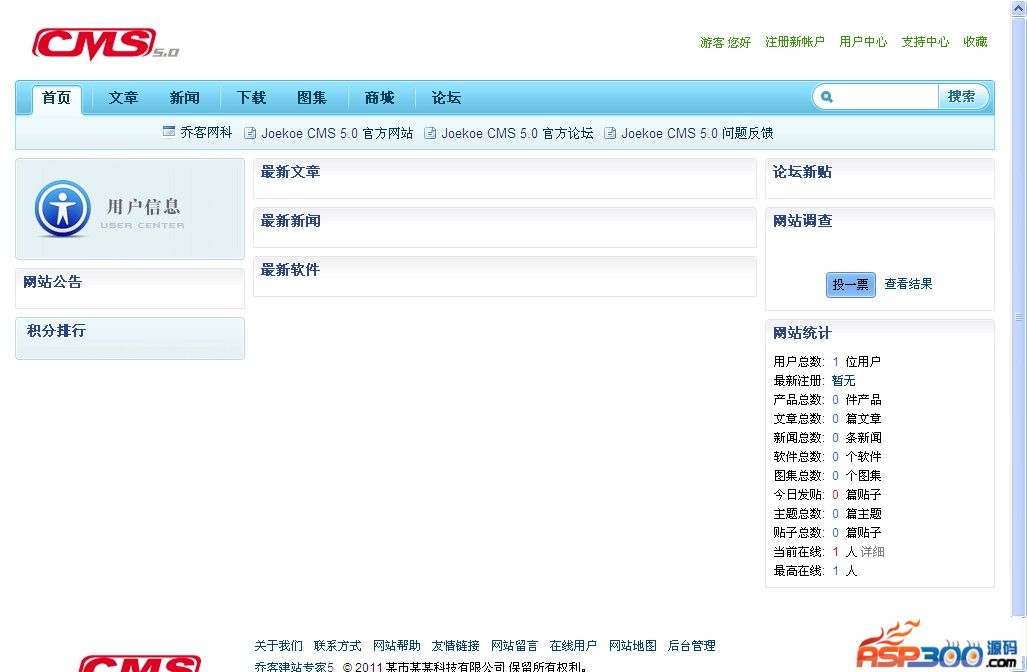1027x672 pixels.
Task: Click the CMS 5.0 logo in header
Action: 105,44
